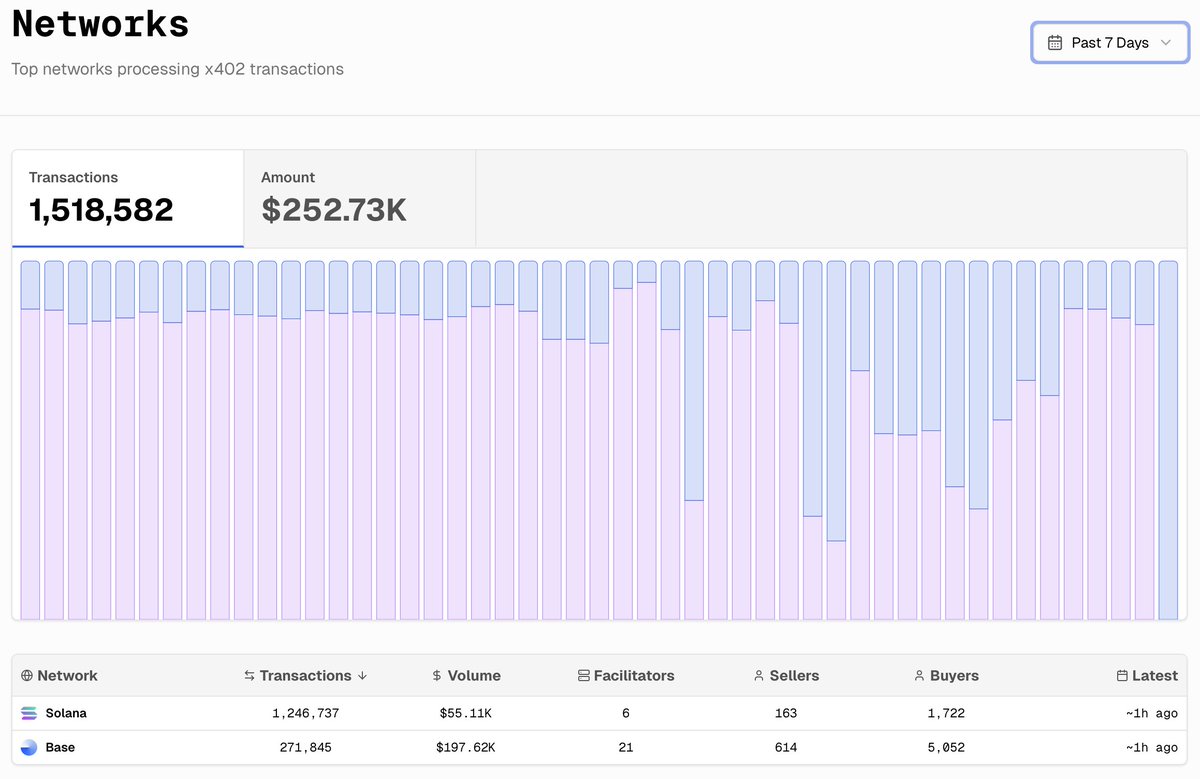Image resolution: width=1200 pixels, height=779 pixels.
Task: Expand date range using the chevron arrow
Action: [x=1165, y=43]
